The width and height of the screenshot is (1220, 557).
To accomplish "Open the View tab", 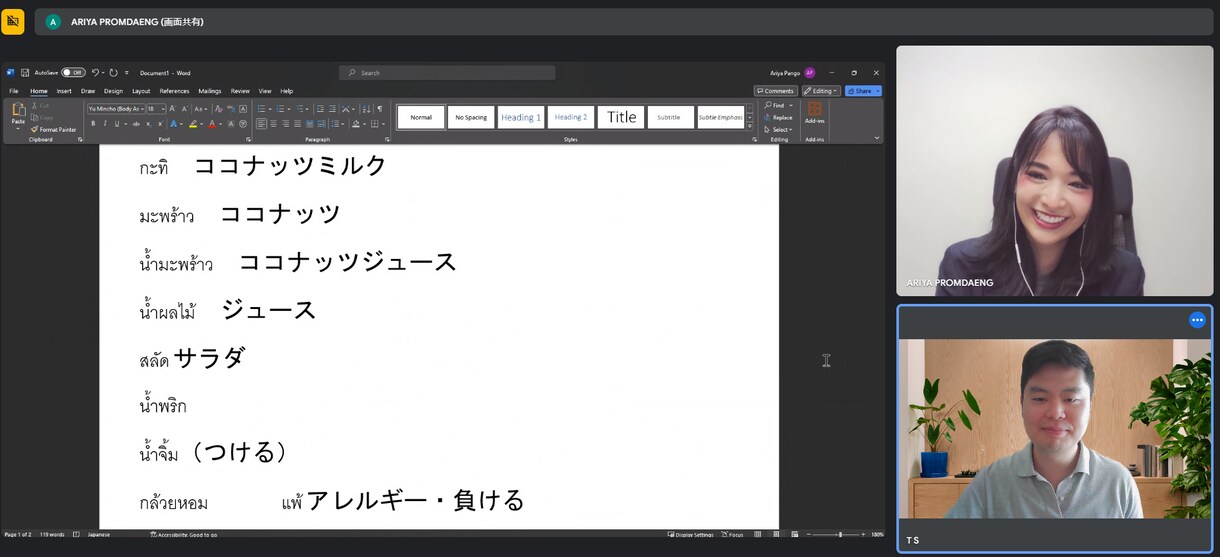I will [x=265, y=91].
